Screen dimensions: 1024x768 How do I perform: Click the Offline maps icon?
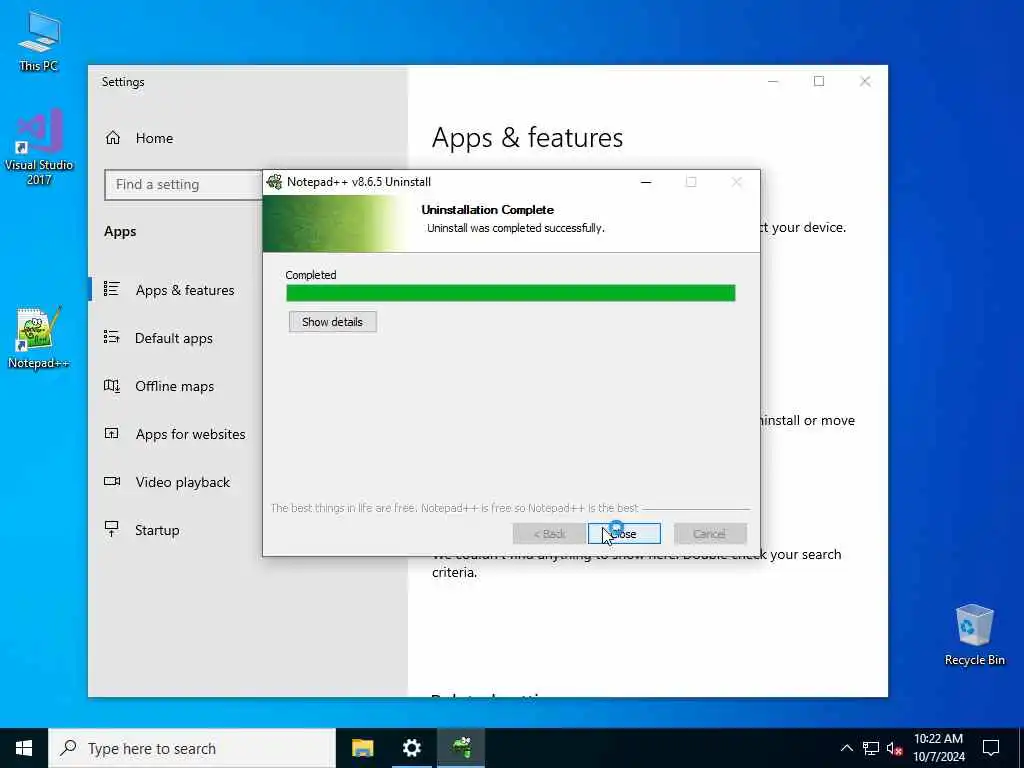tap(112, 385)
